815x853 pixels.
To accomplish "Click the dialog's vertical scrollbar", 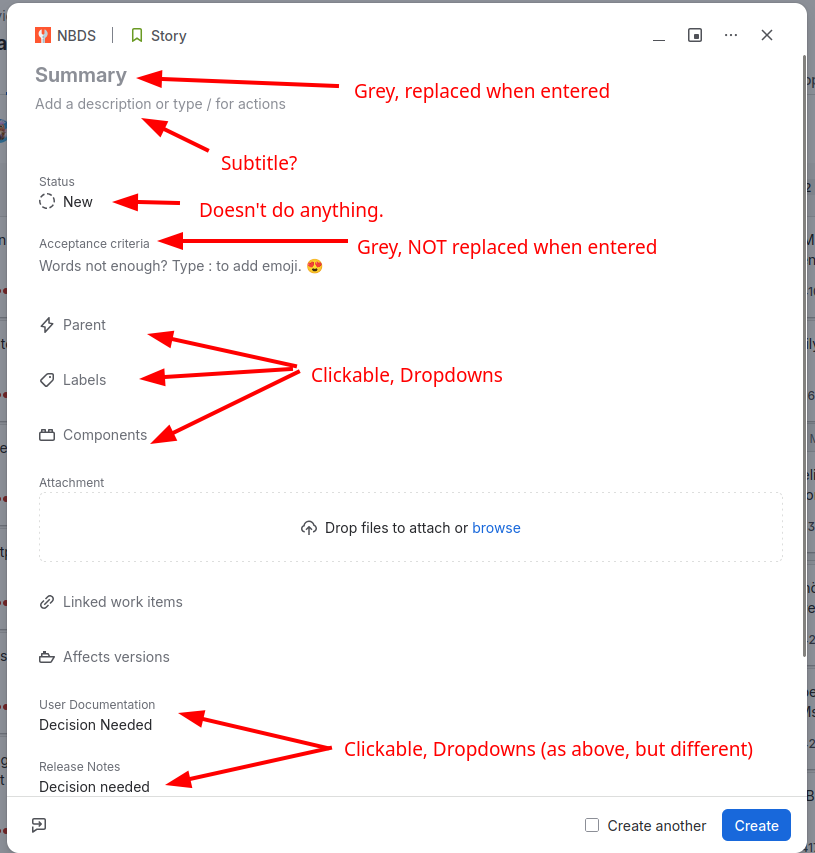I will [805, 355].
